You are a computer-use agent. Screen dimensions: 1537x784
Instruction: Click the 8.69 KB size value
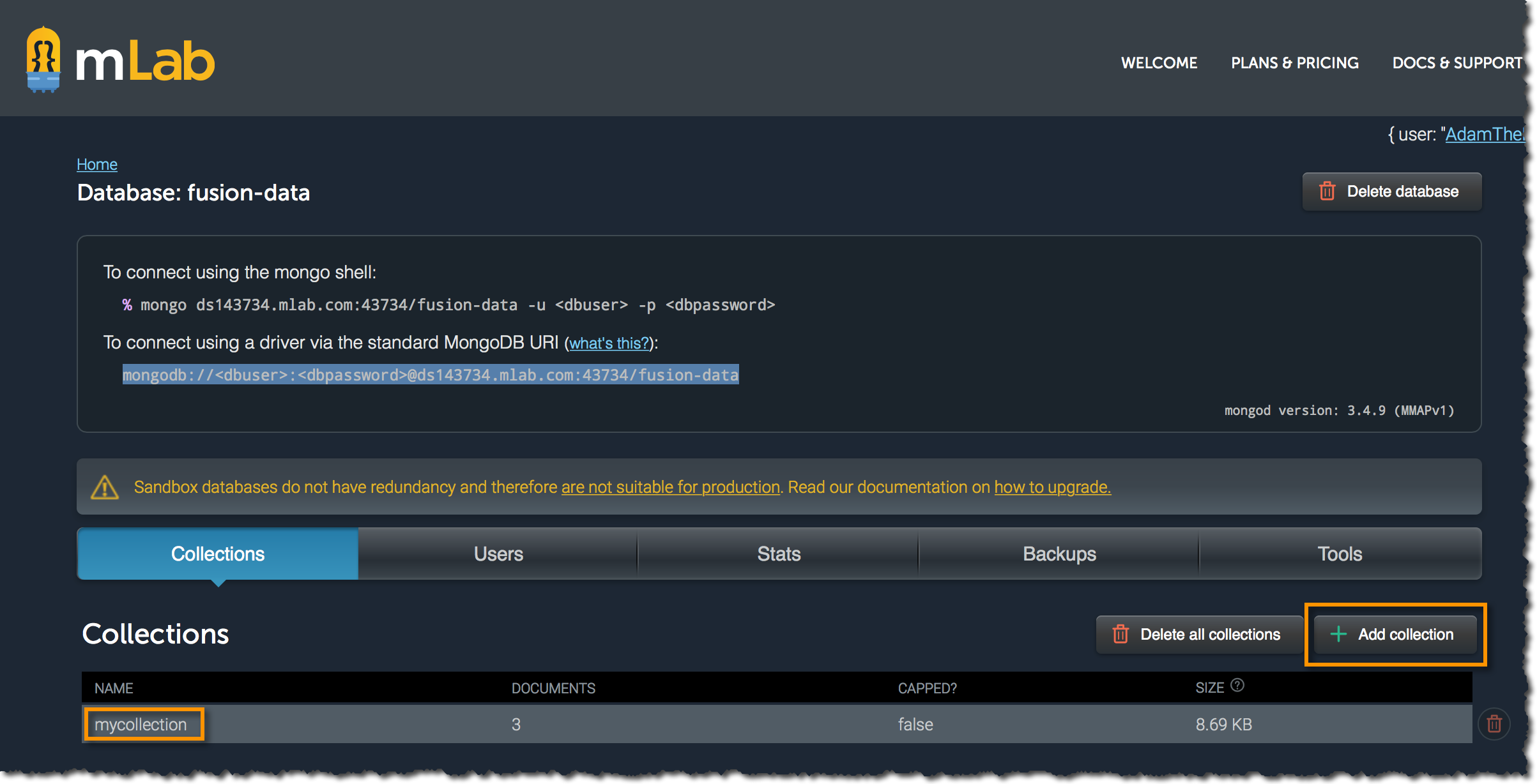[x=1223, y=725]
